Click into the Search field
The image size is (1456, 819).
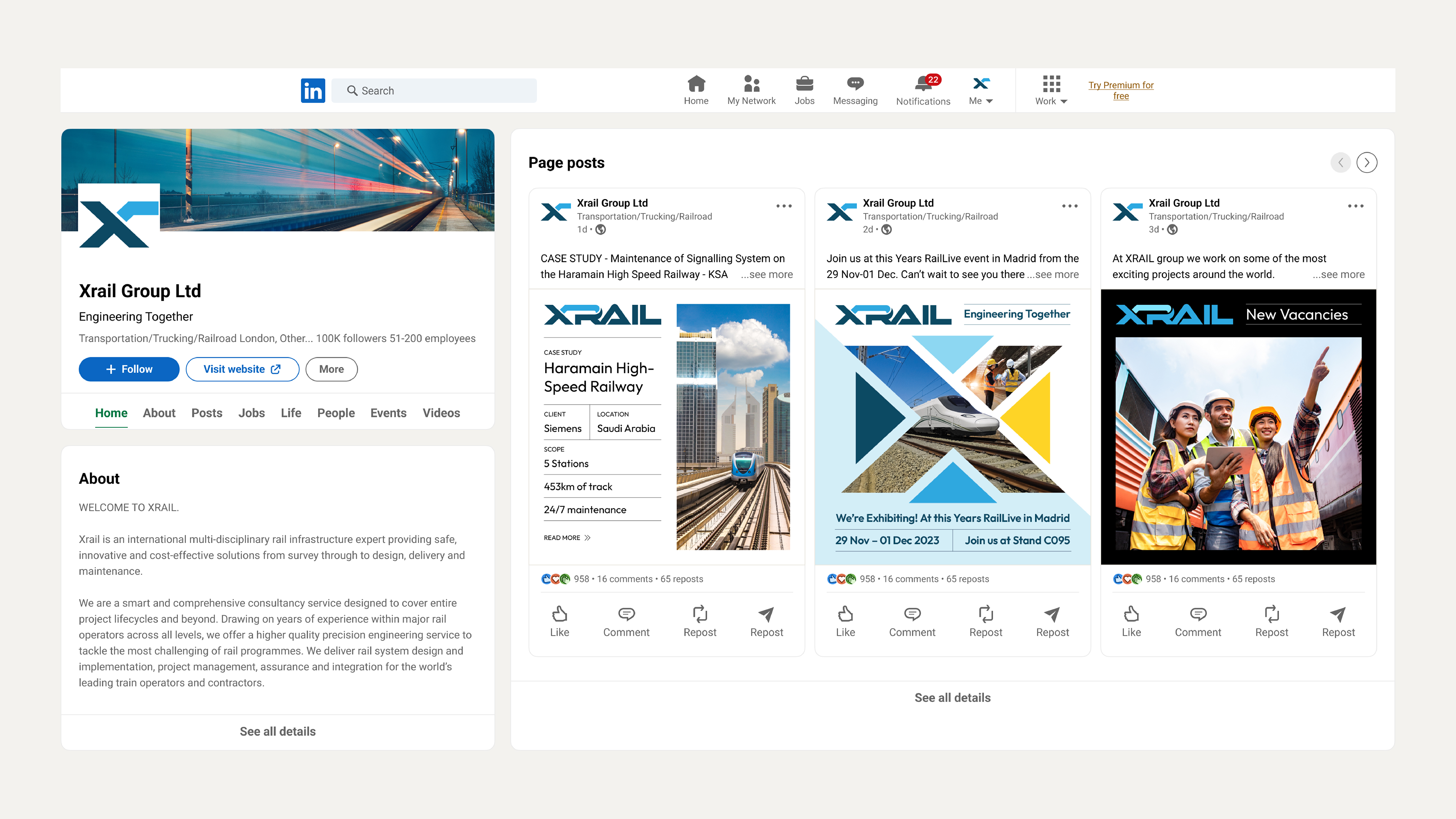pyautogui.click(x=434, y=91)
